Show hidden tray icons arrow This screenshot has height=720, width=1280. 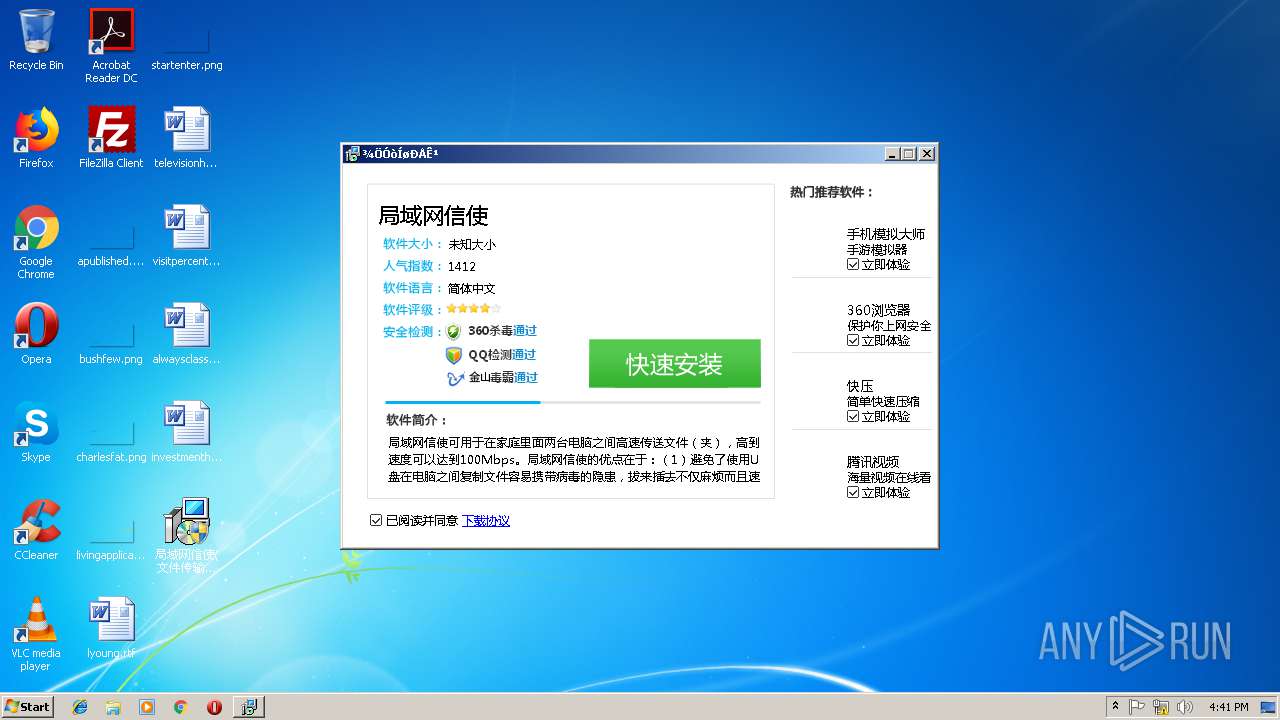1115,707
